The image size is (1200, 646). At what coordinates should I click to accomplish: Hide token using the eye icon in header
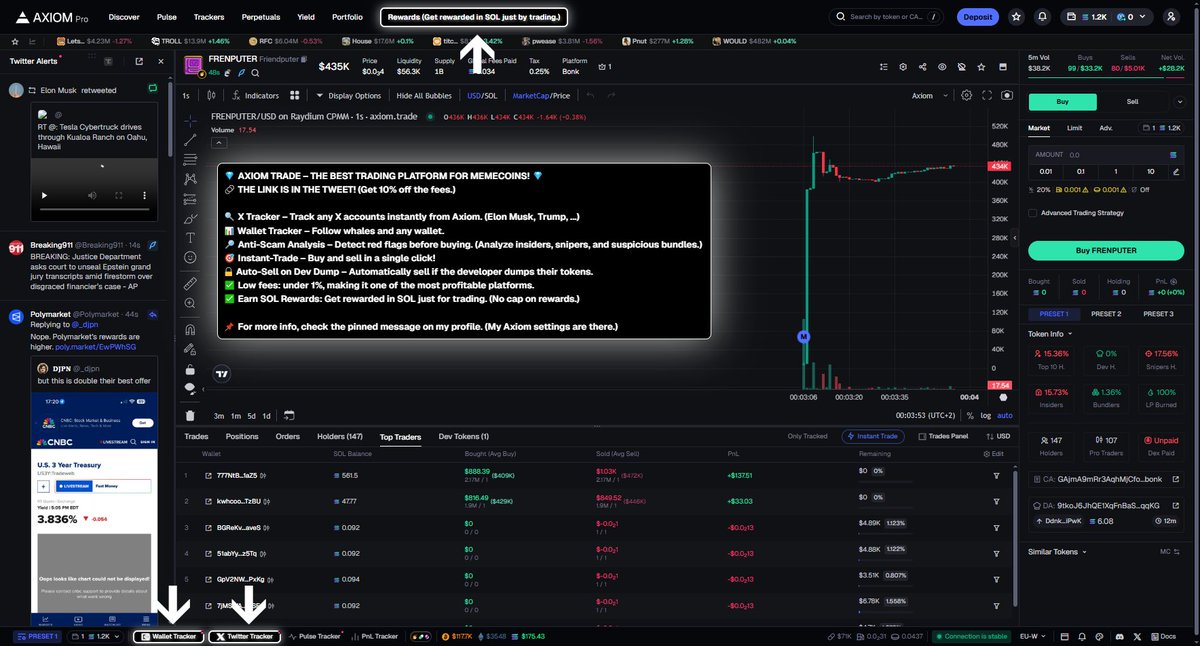pyautogui.click(x=941, y=66)
